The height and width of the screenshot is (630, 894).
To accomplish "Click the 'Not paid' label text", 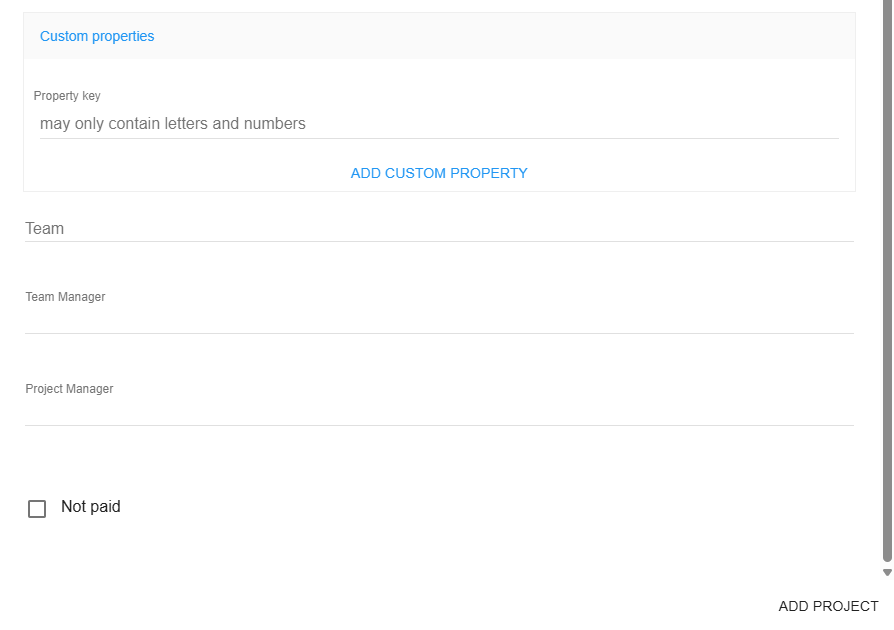I will [x=90, y=507].
